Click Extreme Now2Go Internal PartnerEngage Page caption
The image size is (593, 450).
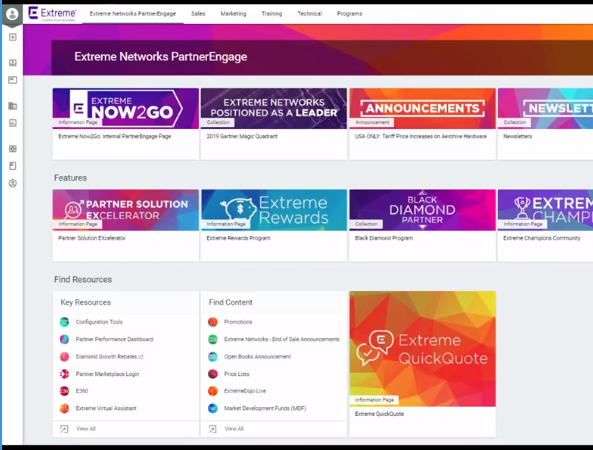[115, 136]
